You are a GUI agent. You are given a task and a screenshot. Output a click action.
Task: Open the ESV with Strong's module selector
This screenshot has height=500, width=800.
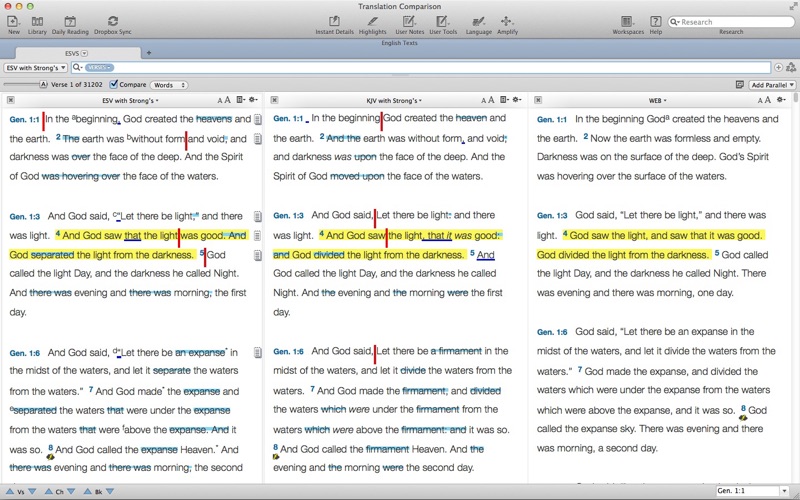tap(35, 67)
